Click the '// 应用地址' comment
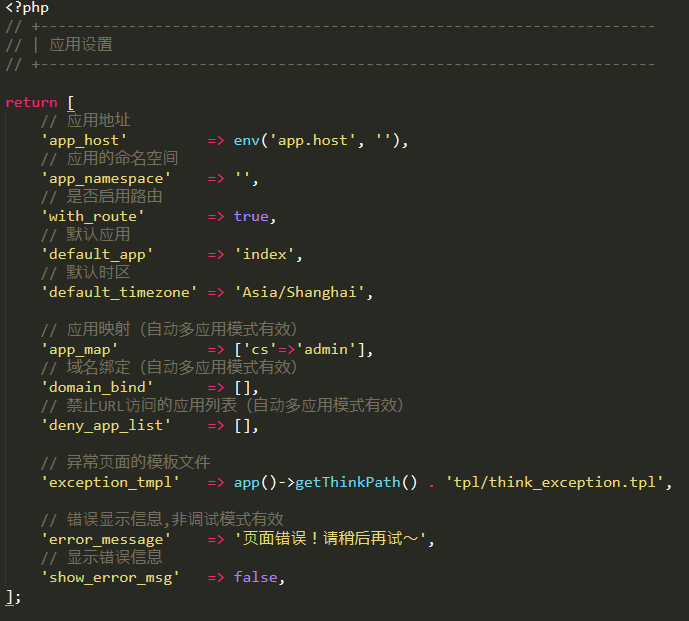Image resolution: width=689 pixels, height=621 pixels. pos(85,120)
